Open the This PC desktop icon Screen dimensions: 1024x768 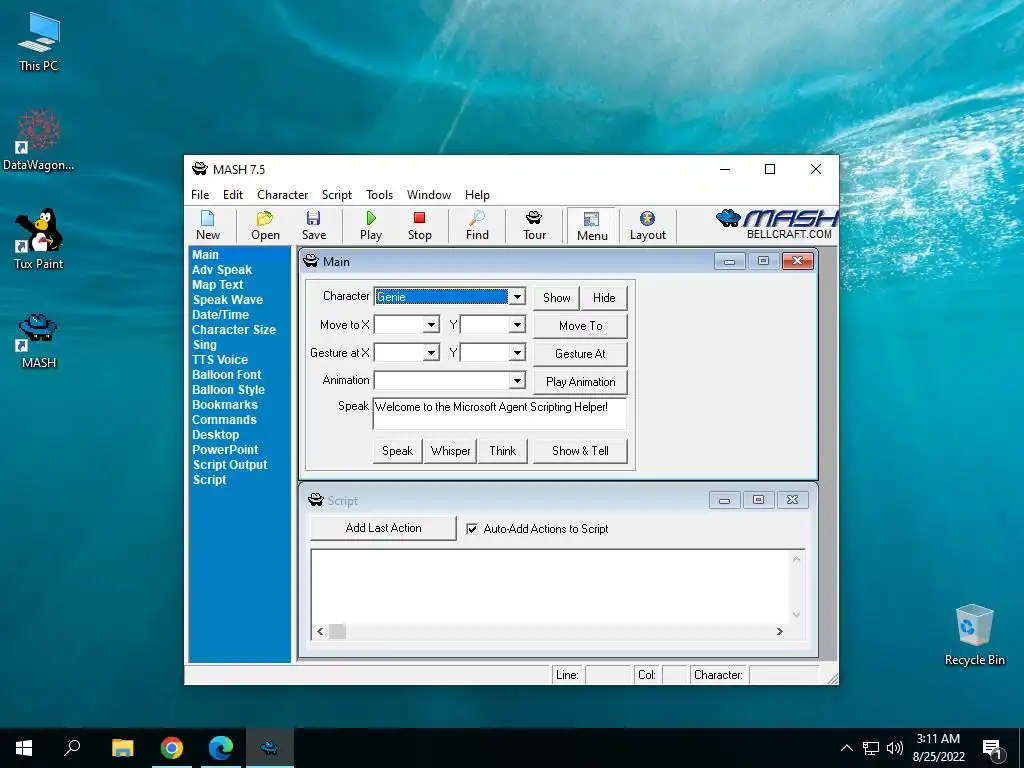tap(39, 42)
